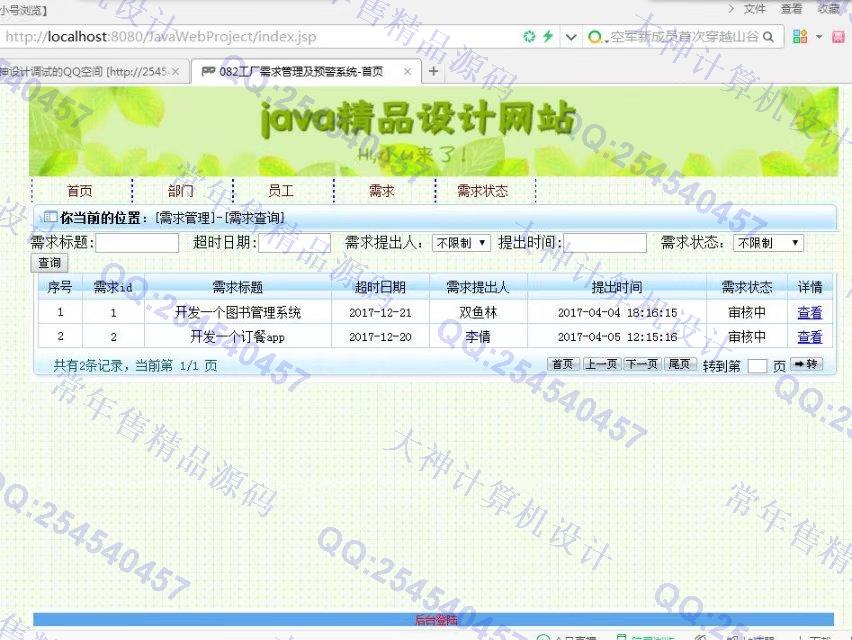The image size is (852, 640).
Task: Click the 查询 search button
Action: (x=49, y=263)
